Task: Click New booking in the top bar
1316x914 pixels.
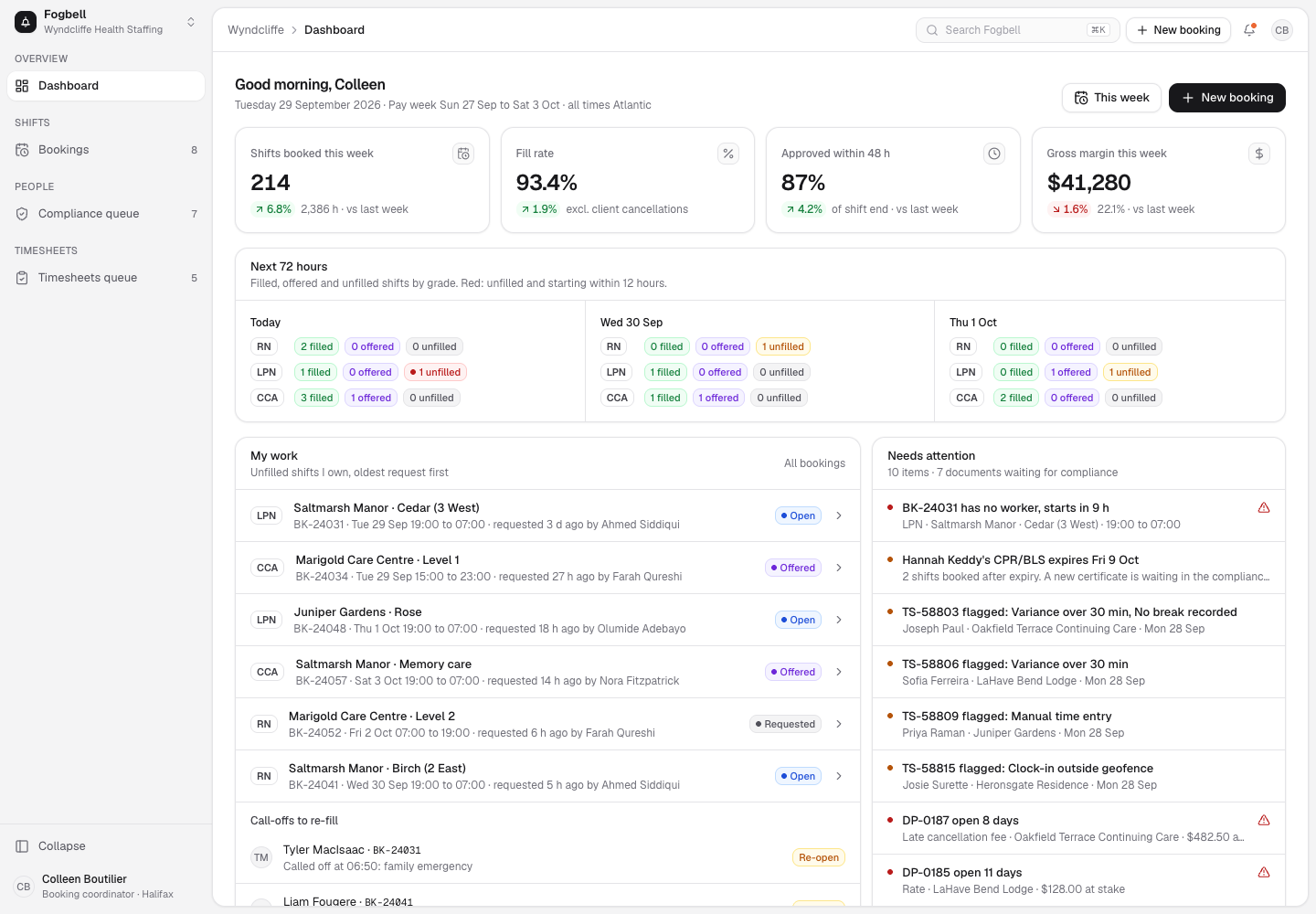Action: pyautogui.click(x=1178, y=30)
